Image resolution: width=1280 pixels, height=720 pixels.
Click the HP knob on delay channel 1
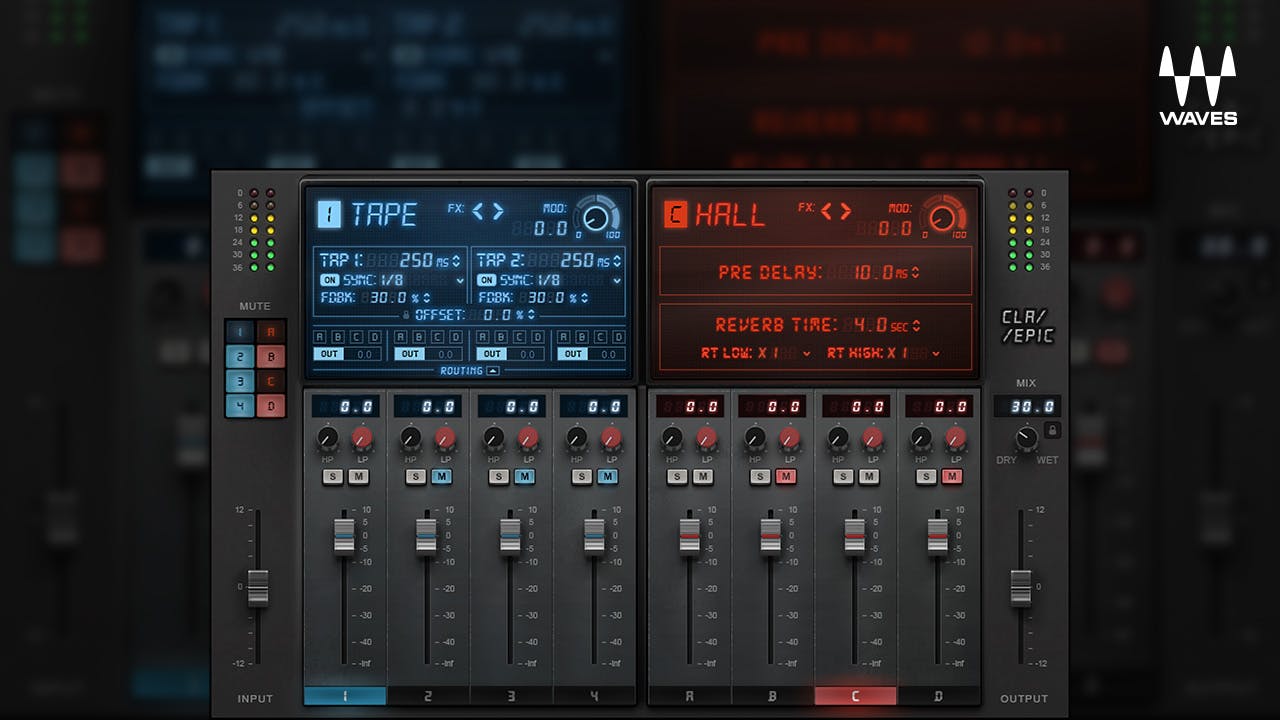pos(328,437)
